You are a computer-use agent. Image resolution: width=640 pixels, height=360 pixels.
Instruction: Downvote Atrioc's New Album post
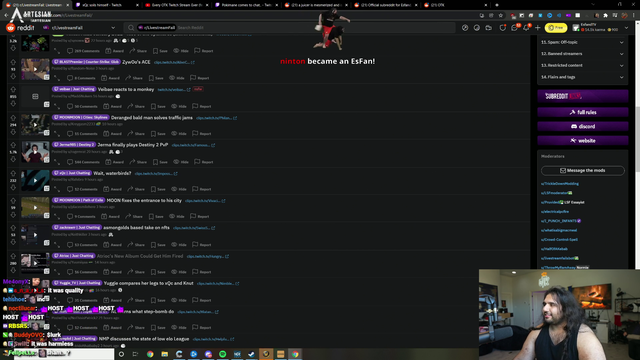click(13, 270)
